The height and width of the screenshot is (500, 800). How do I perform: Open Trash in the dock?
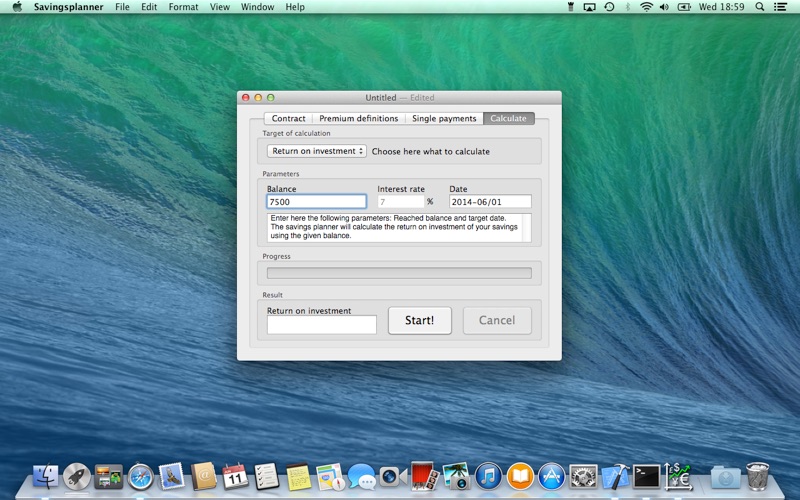(x=757, y=477)
